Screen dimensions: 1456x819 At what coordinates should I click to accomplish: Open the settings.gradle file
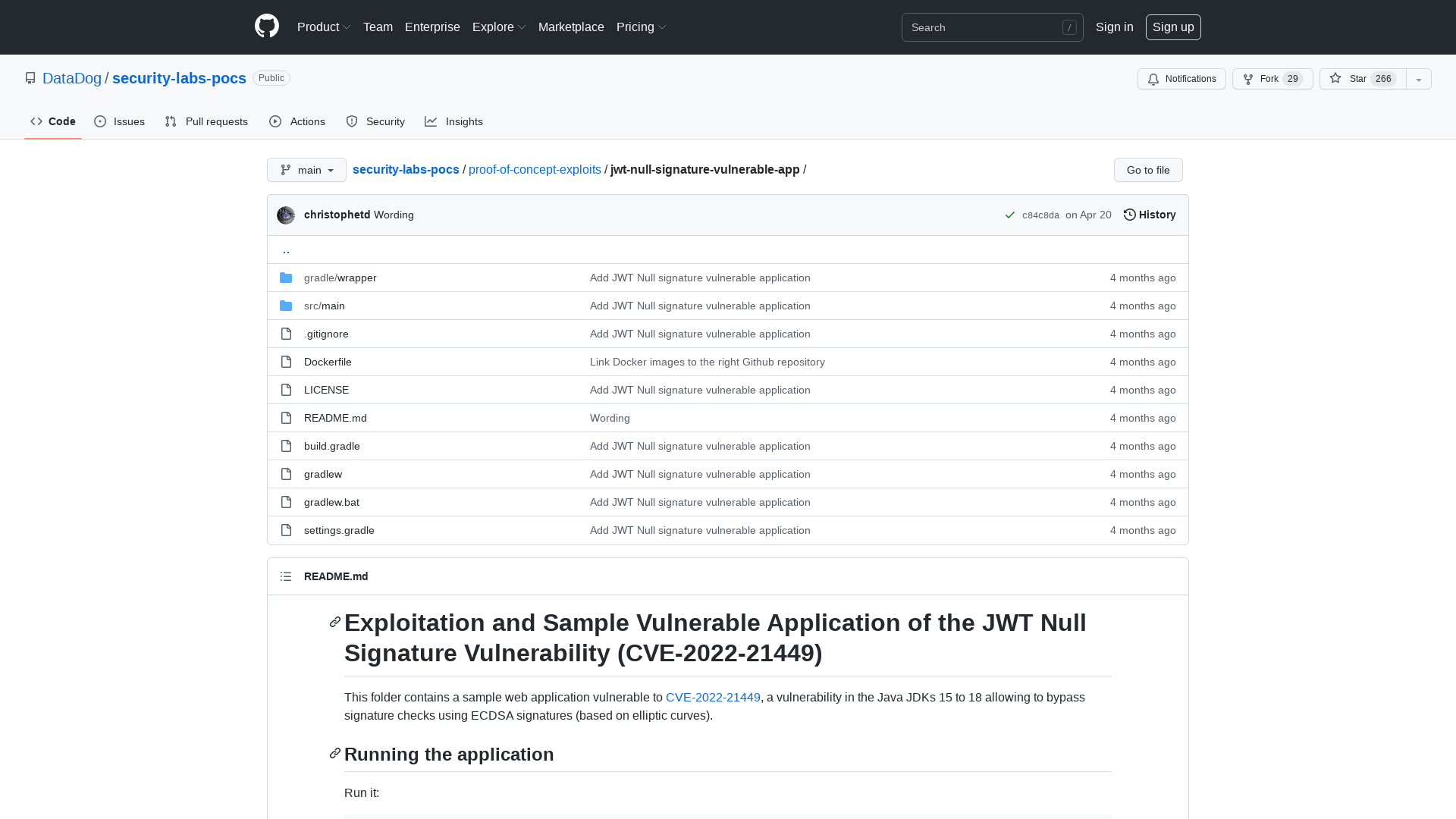pos(339,530)
